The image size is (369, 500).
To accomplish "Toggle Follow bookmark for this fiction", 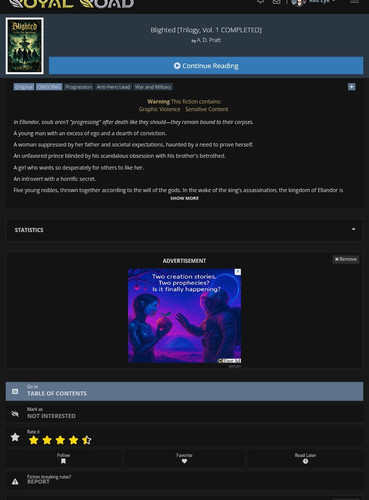I will (63, 458).
